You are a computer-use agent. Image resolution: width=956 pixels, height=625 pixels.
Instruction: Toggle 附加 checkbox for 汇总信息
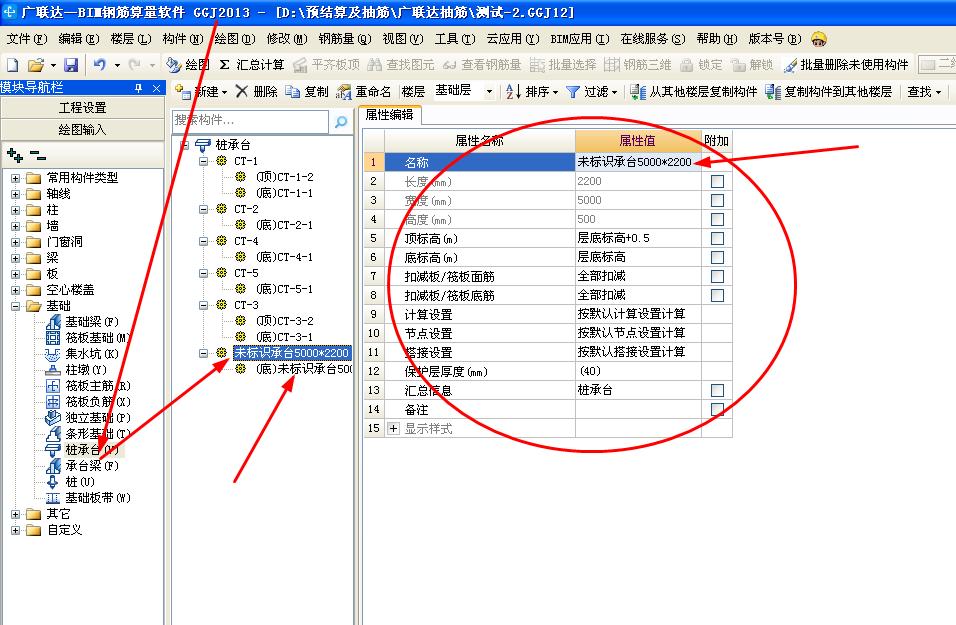click(718, 390)
